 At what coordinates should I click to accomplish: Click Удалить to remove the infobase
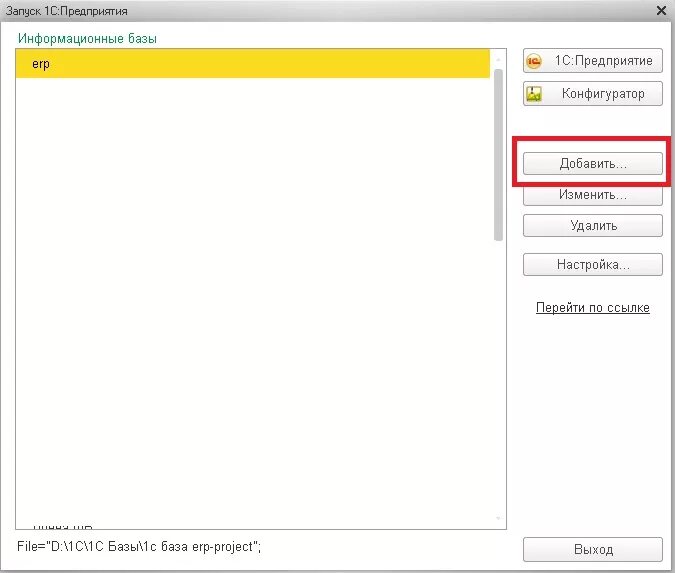tap(592, 226)
